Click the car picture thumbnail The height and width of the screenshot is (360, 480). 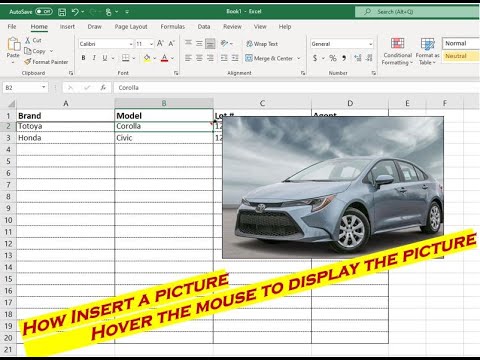(x=333, y=187)
